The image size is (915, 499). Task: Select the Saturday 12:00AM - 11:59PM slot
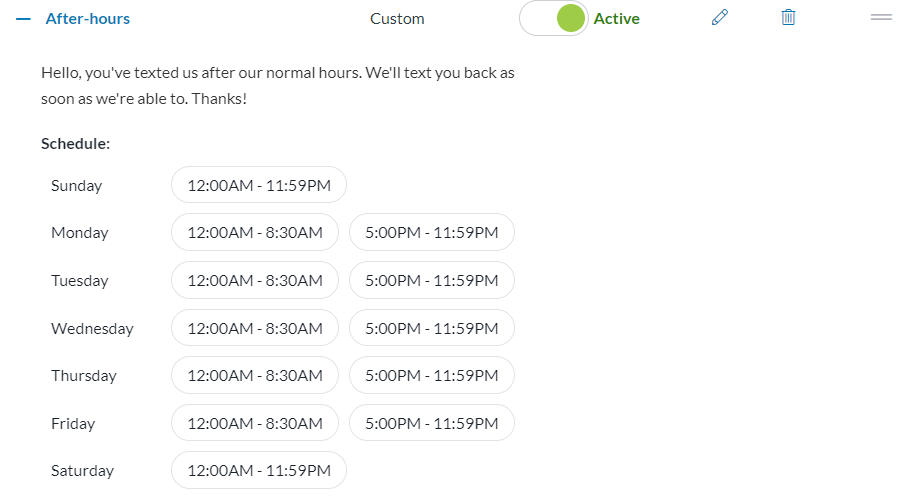(x=259, y=470)
